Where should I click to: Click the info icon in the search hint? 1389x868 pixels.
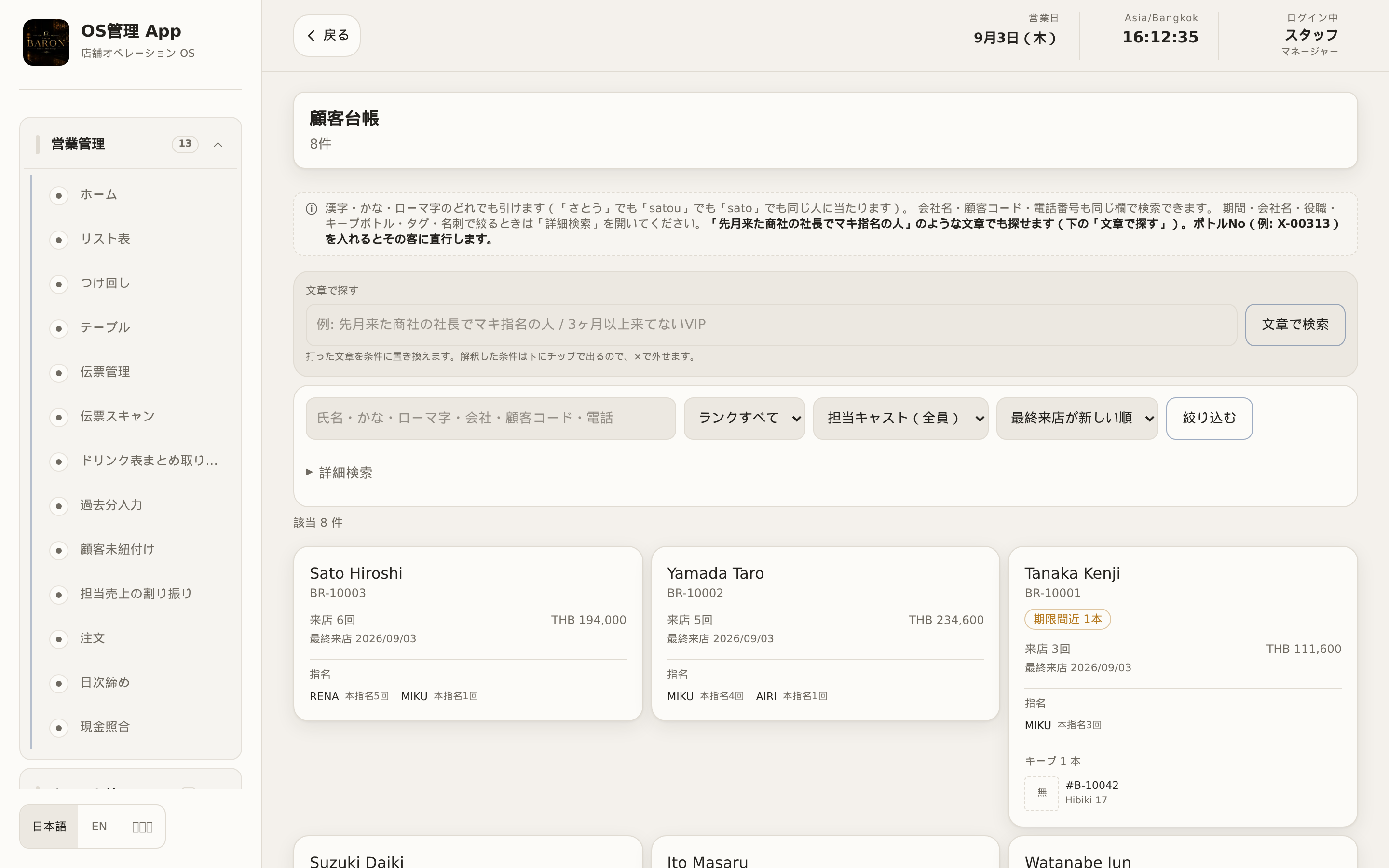pos(312,209)
